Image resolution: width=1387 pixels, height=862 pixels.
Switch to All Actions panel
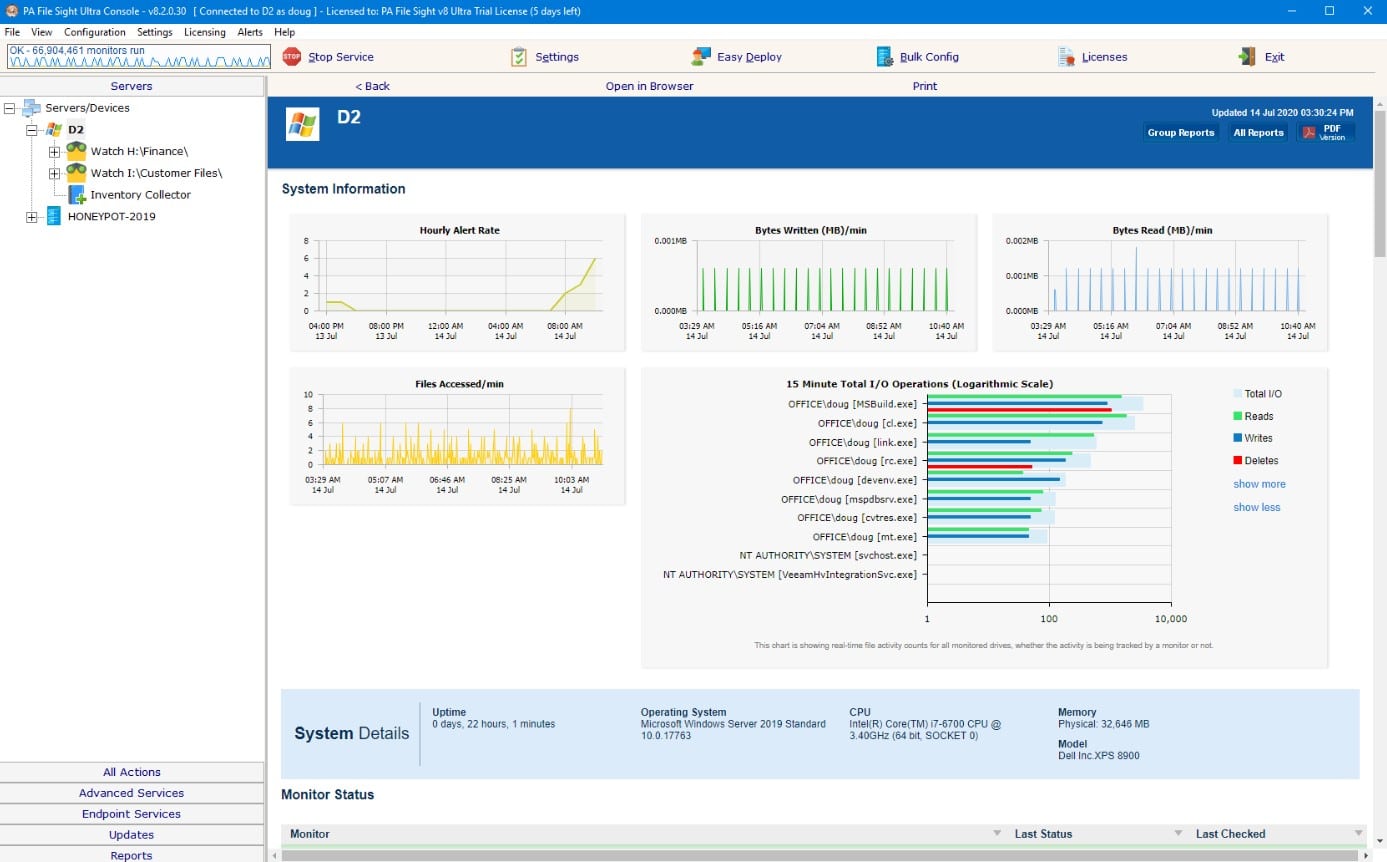[132, 772]
